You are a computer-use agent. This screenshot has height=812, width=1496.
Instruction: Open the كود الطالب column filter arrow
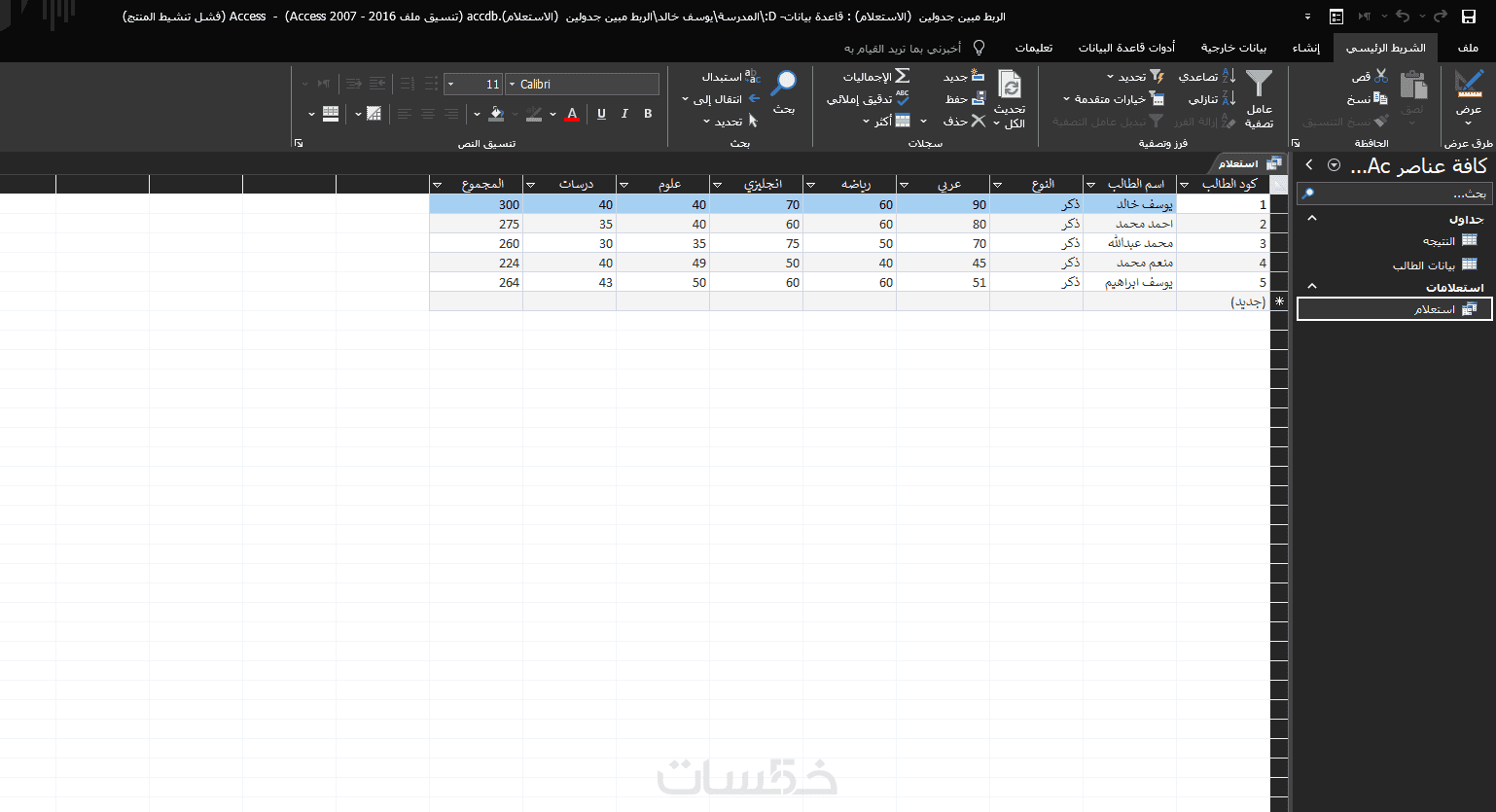(x=1184, y=185)
